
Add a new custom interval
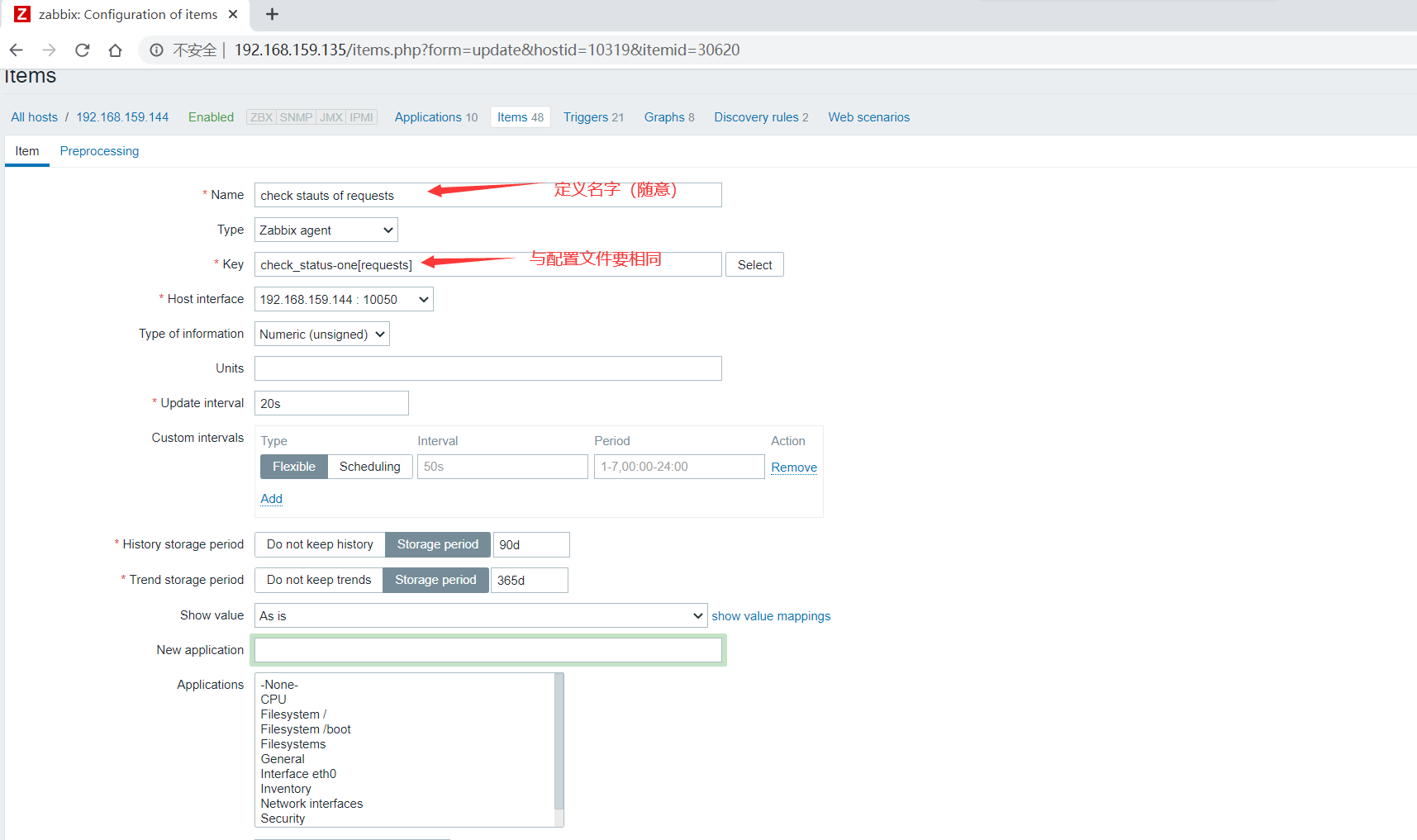271,499
